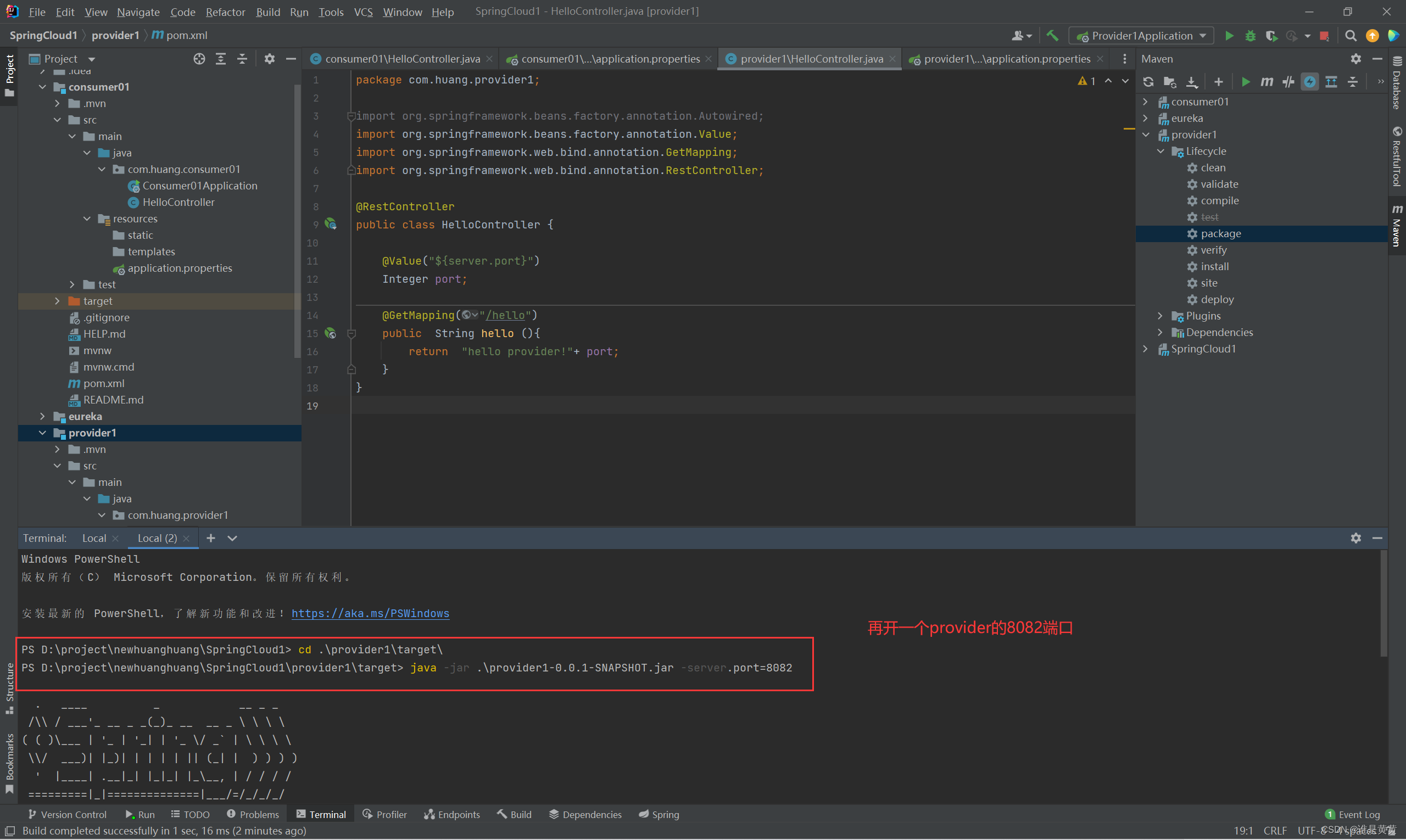
Task: Go to next highlighted warning arrow
Action: click(1125, 81)
